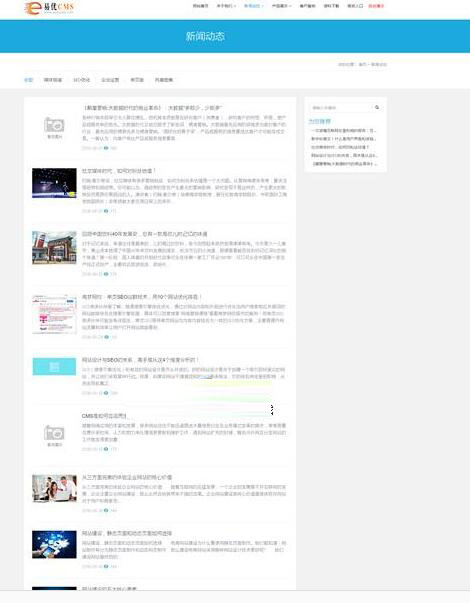Open 网站建设 静态页面 article title
The image size is (470, 603).
[127, 533]
